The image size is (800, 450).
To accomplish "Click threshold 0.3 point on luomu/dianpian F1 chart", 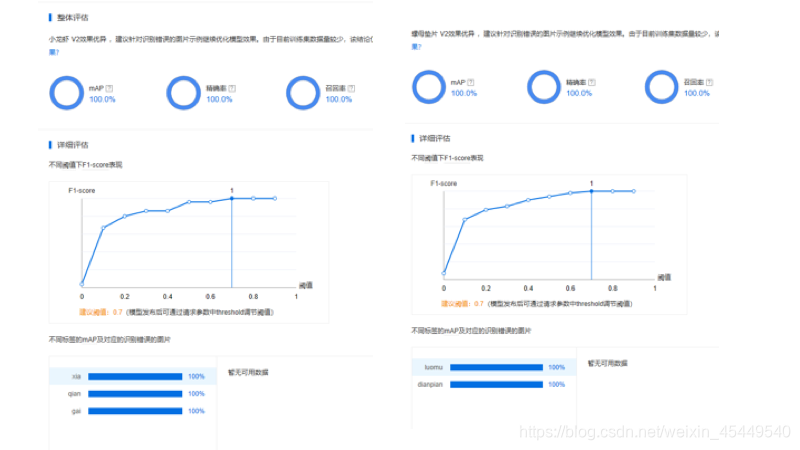I will (507, 206).
